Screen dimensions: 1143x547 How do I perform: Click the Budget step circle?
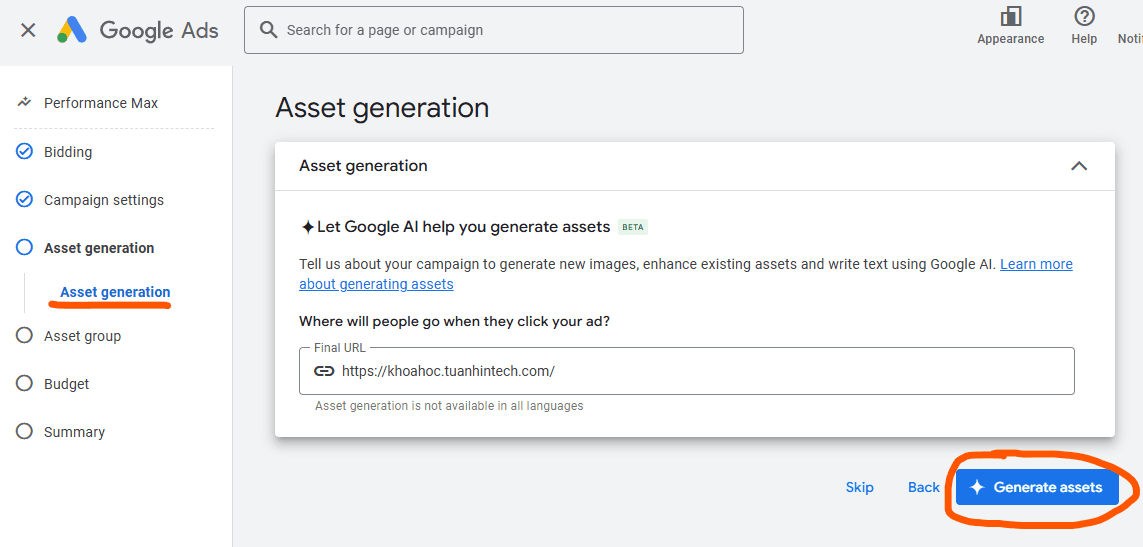click(x=24, y=384)
